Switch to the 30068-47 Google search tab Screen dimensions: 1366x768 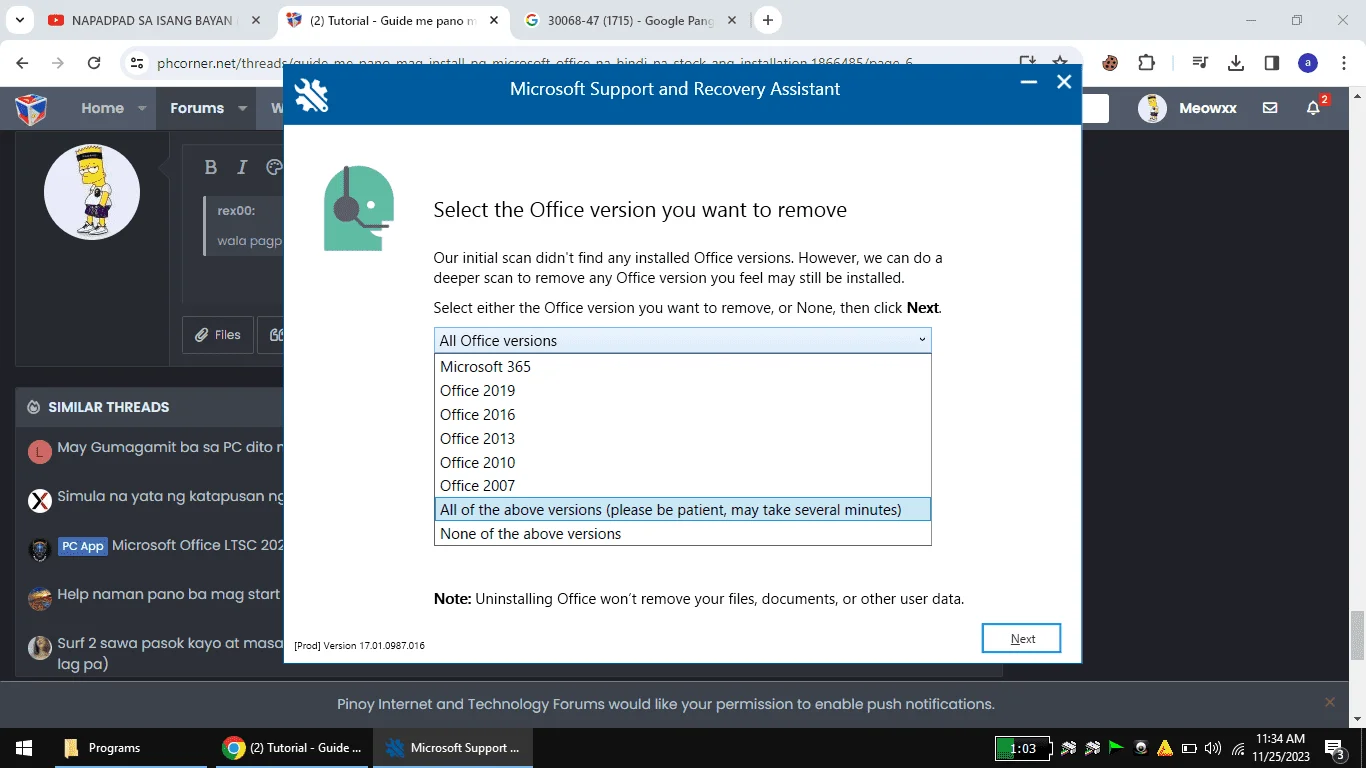(x=631, y=20)
